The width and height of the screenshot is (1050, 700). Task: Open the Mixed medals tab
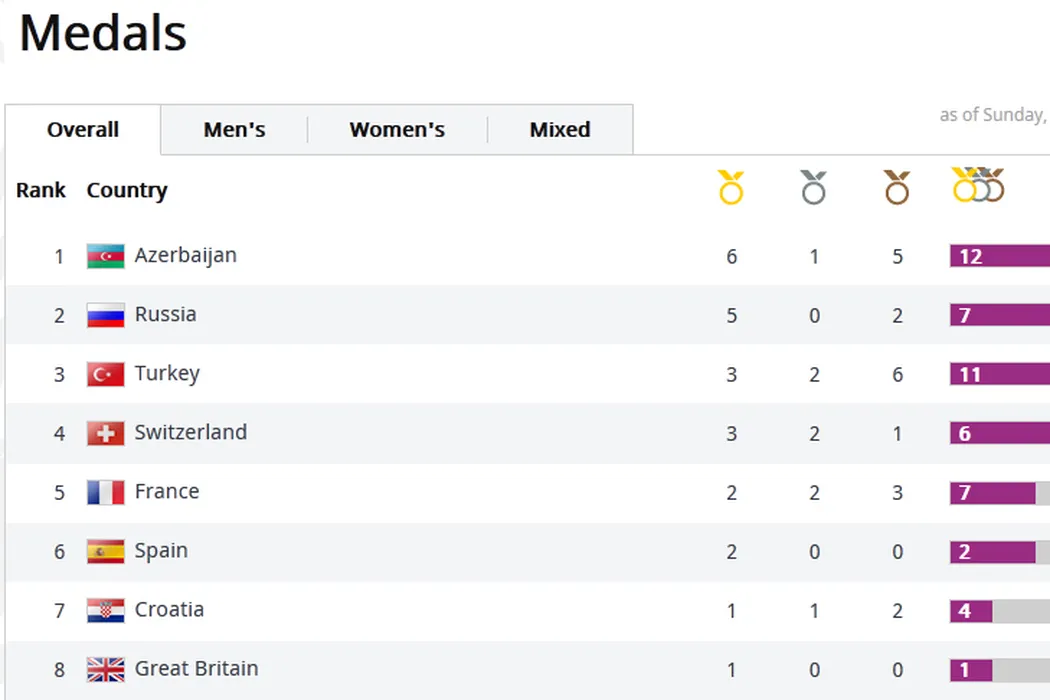(x=559, y=130)
